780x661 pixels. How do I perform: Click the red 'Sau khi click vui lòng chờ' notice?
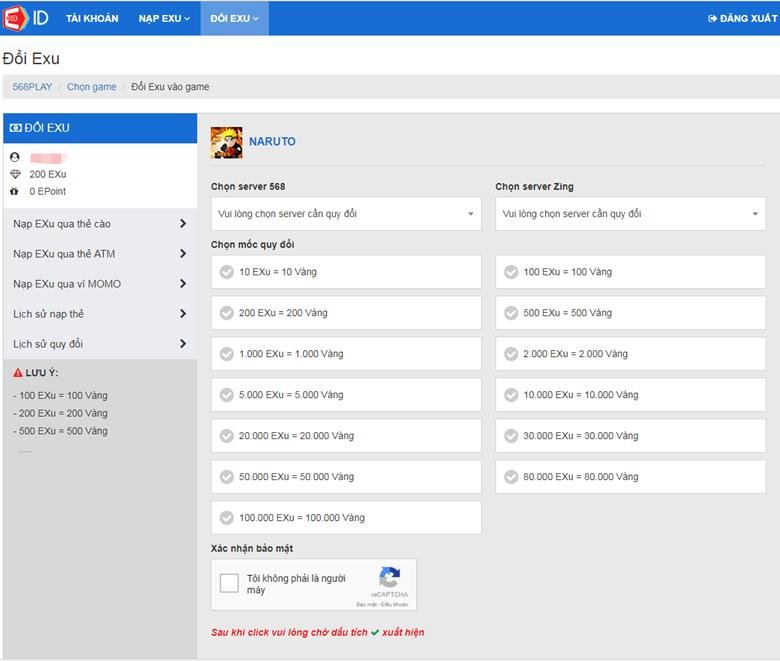point(317,633)
